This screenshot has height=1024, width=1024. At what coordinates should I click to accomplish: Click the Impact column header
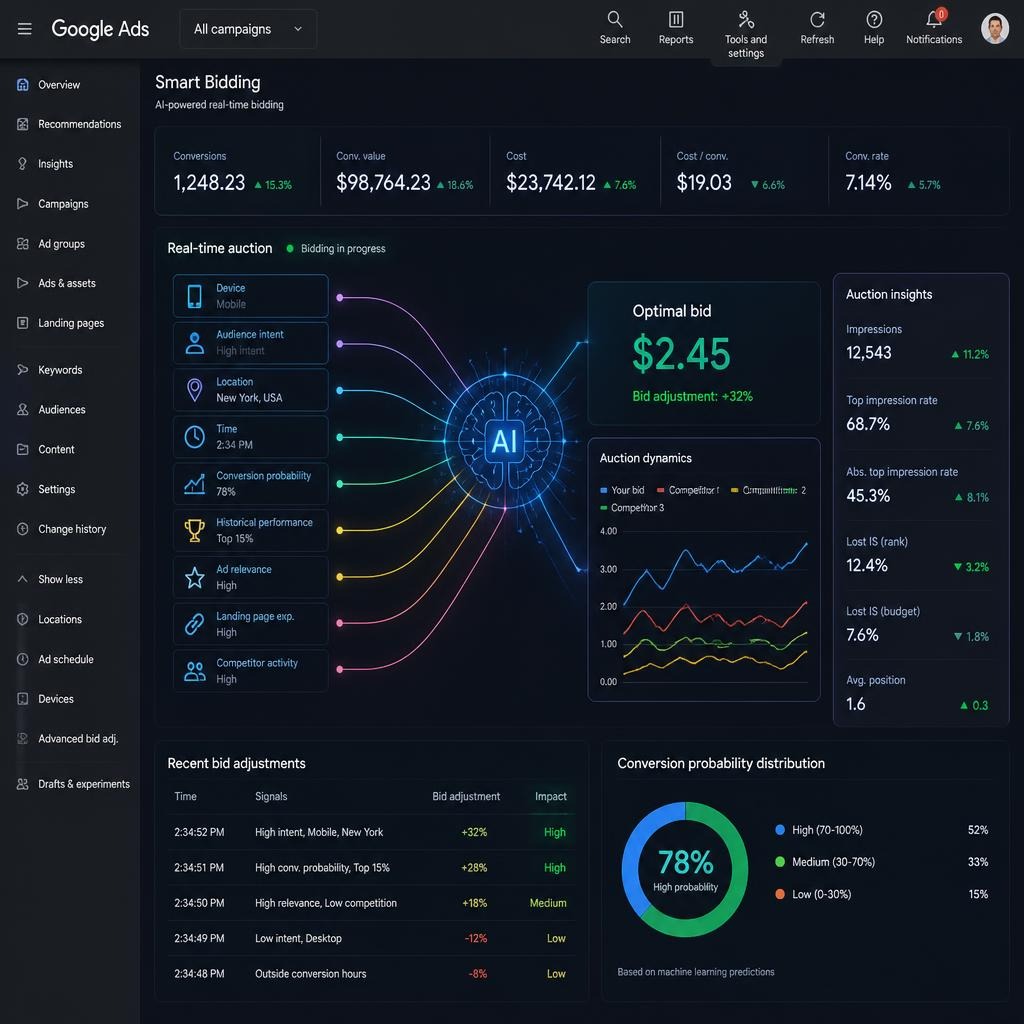[551, 797]
